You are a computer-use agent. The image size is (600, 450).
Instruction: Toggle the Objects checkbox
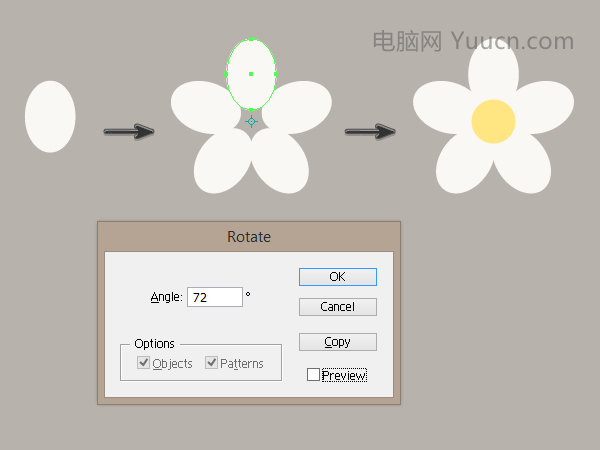click(x=143, y=362)
